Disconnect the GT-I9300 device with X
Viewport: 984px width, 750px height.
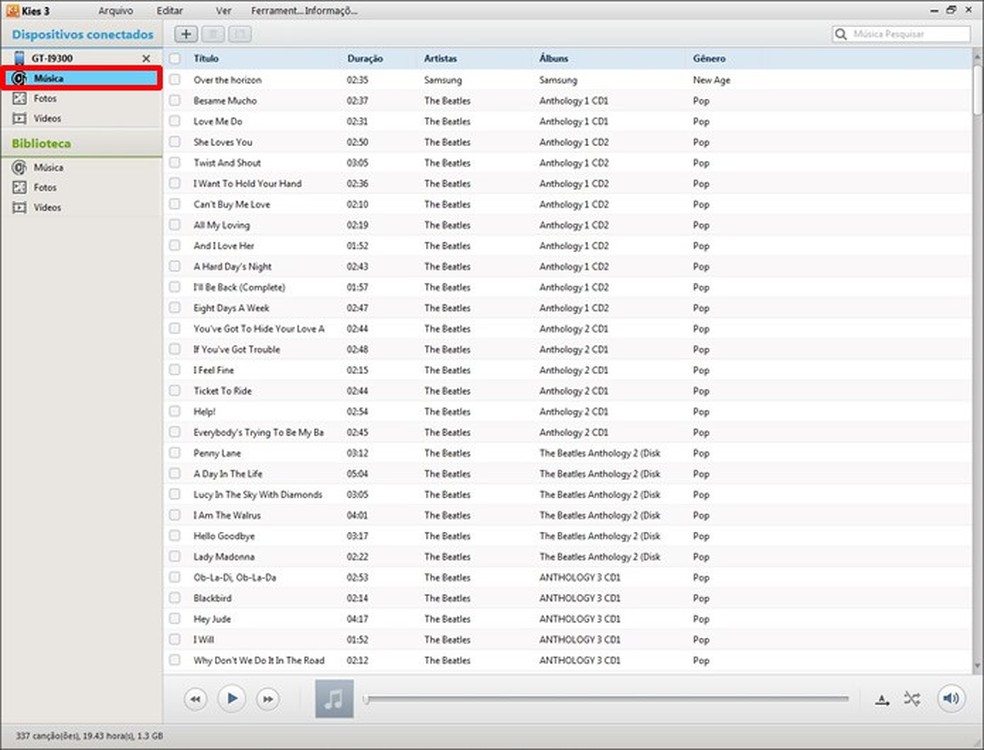pyautogui.click(x=146, y=59)
